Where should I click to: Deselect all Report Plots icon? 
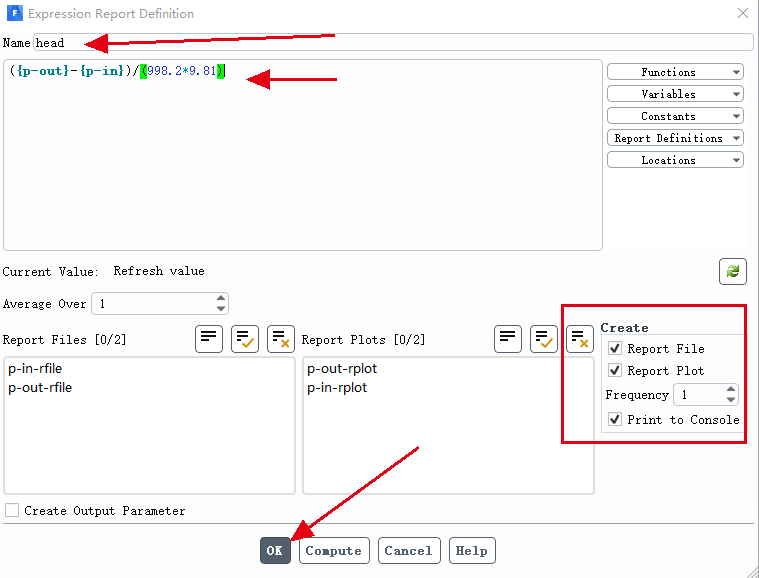tap(580, 339)
